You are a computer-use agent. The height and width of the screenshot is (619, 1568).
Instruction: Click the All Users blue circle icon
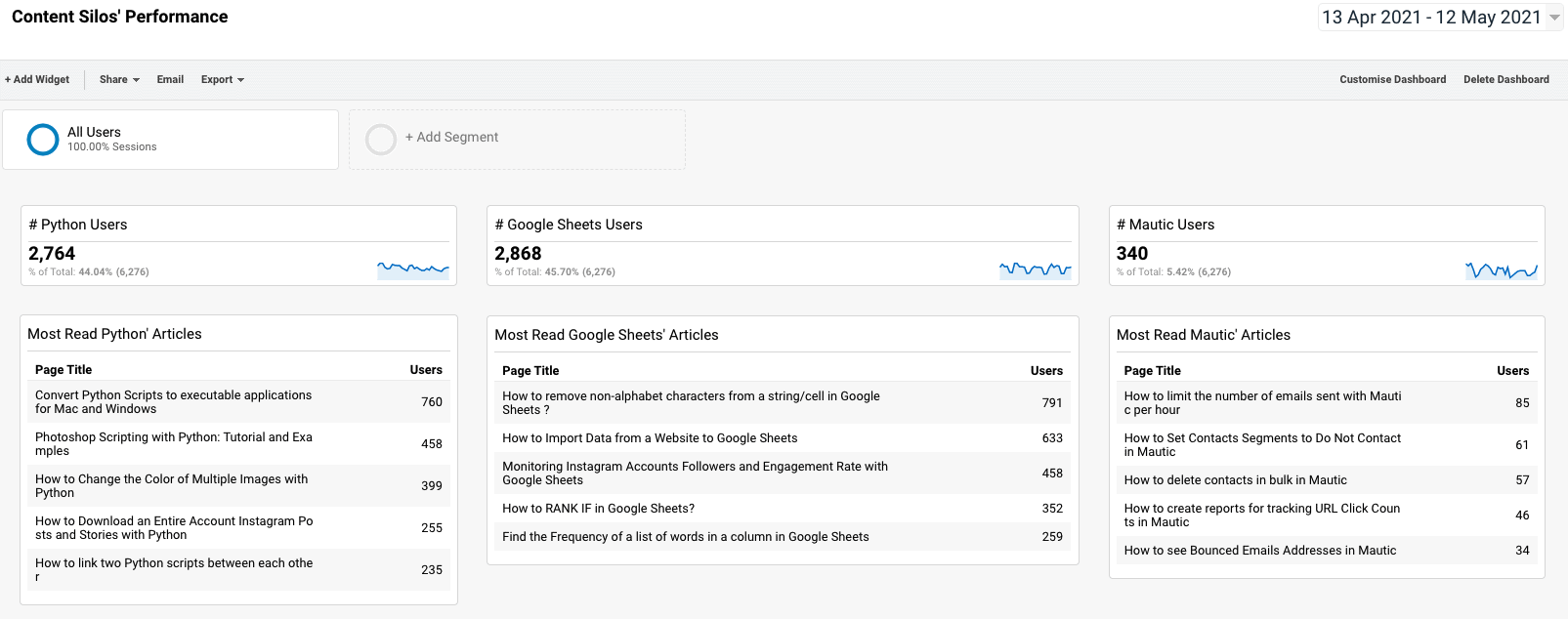[x=43, y=140]
